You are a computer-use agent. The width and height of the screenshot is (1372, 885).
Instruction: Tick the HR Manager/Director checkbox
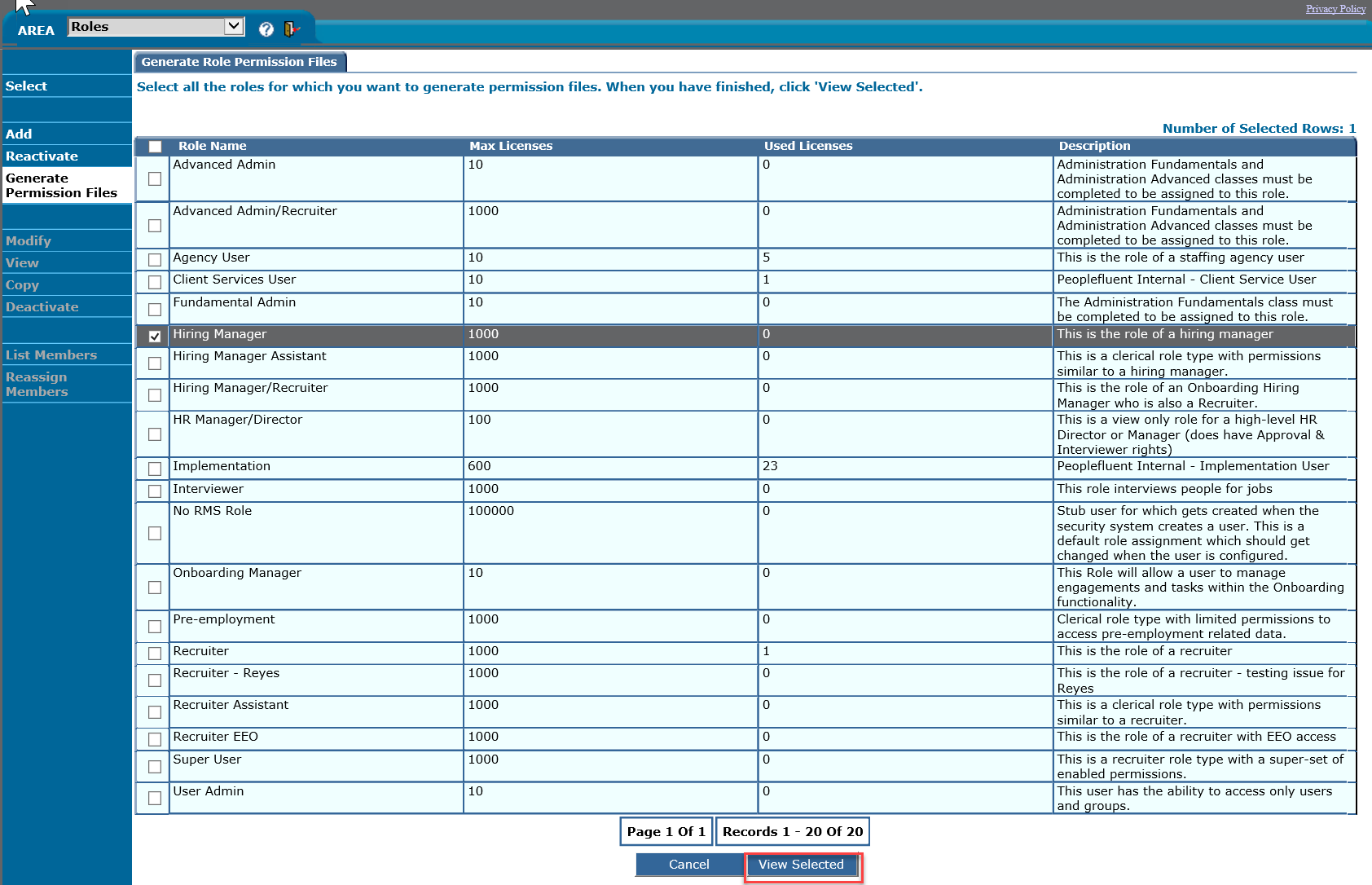155,434
